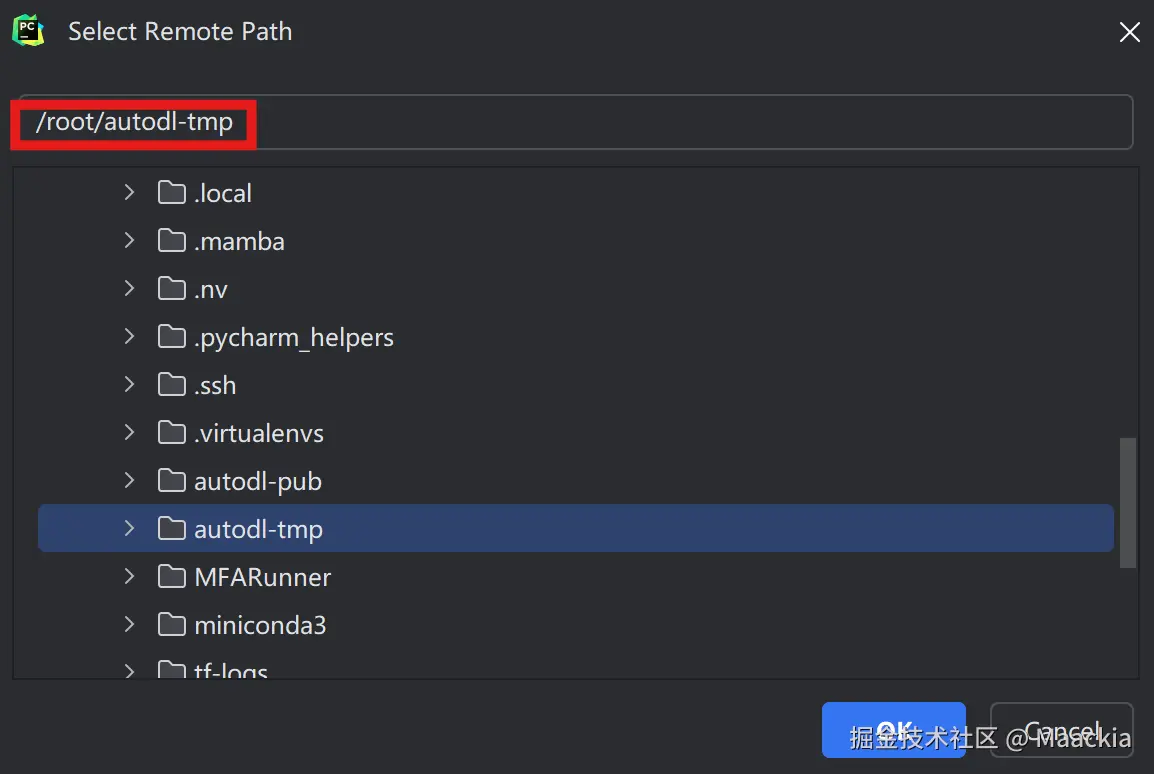The image size is (1154, 774).
Task: Select the autodl-pub tree item
Action: (258, 481)
